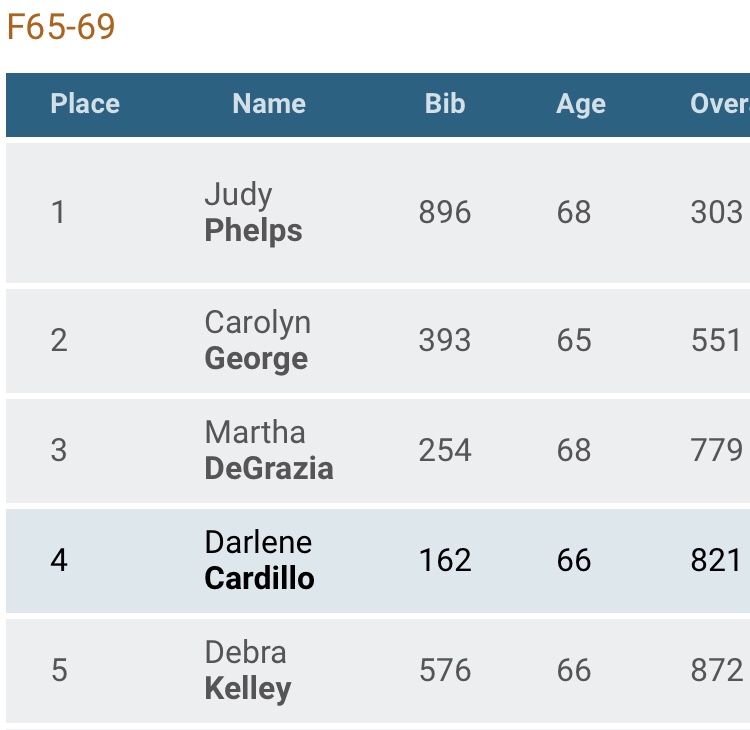Click the Overall column header
This screenshot has width=750, height=730.
point(719,104)
